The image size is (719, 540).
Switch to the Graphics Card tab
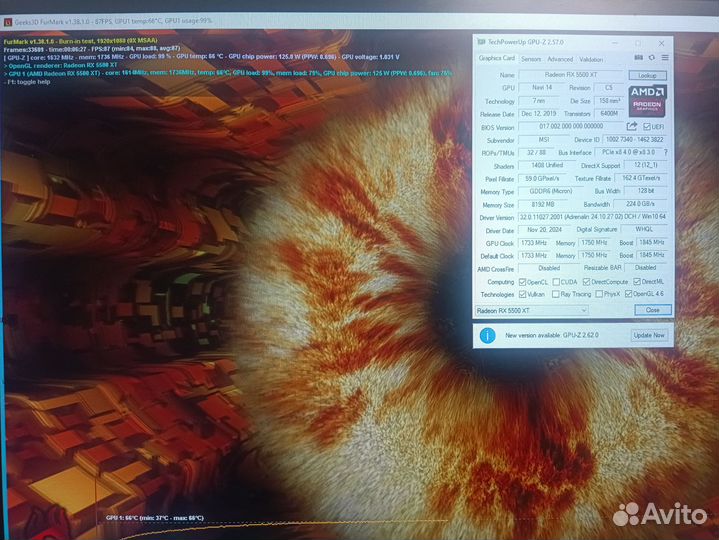pos(497,58)
